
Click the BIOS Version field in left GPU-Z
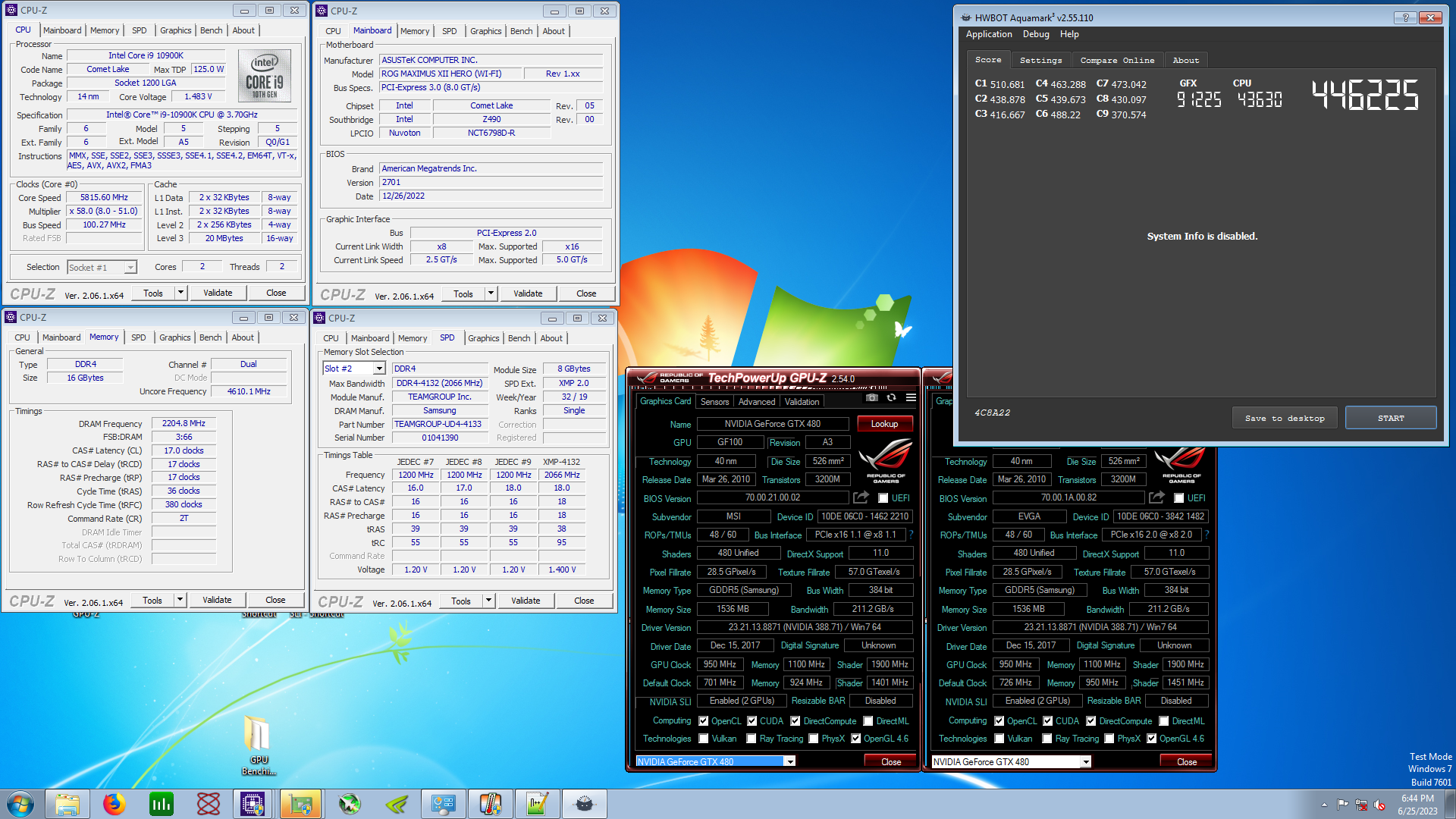point(773,497)
